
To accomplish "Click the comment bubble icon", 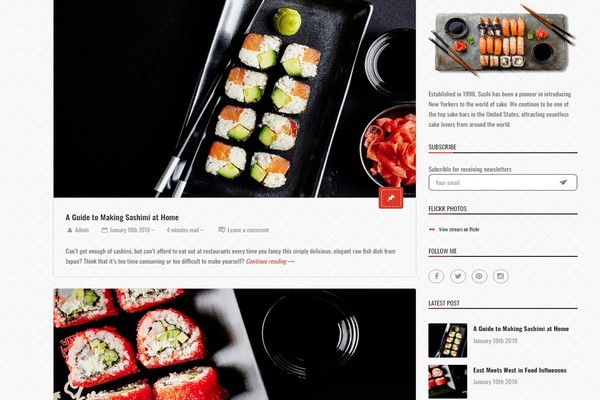I will click(222, 230).
